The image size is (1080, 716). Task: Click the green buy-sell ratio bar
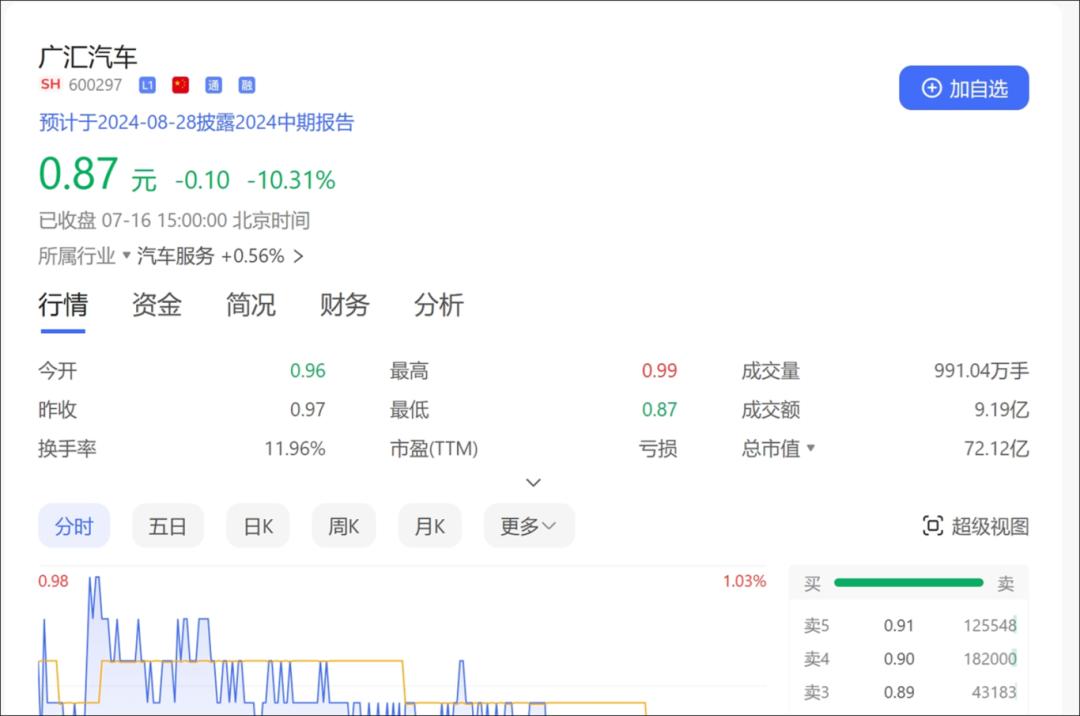point(908,583)
